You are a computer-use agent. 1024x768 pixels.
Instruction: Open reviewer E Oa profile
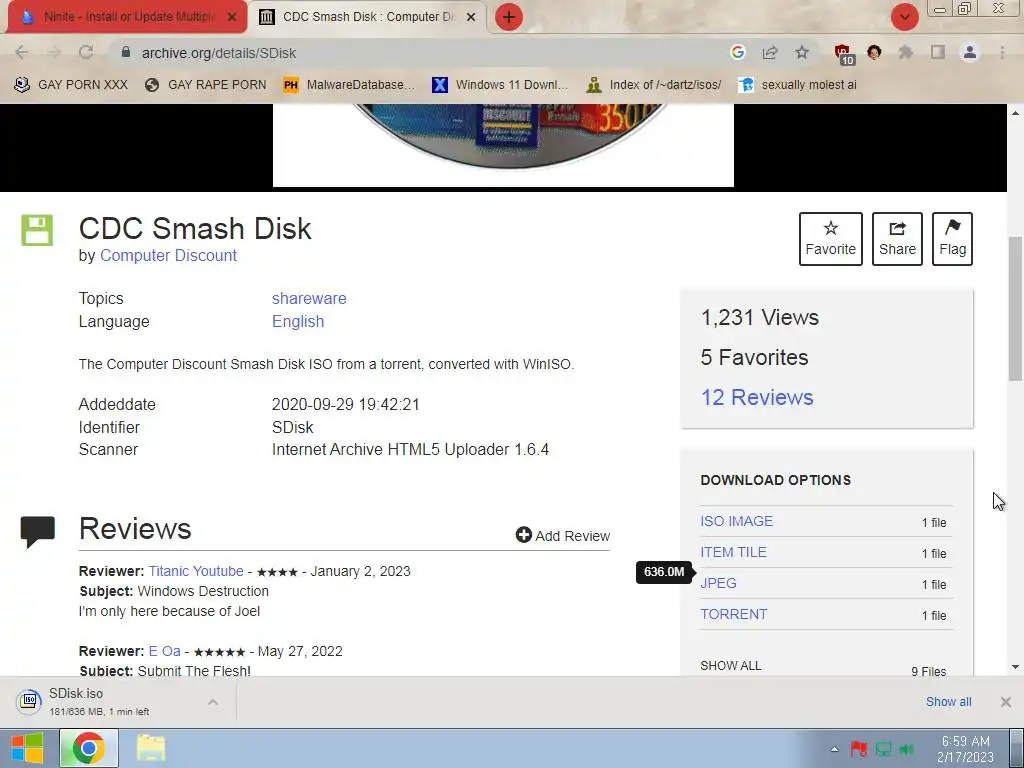click(x=164, y=651)
